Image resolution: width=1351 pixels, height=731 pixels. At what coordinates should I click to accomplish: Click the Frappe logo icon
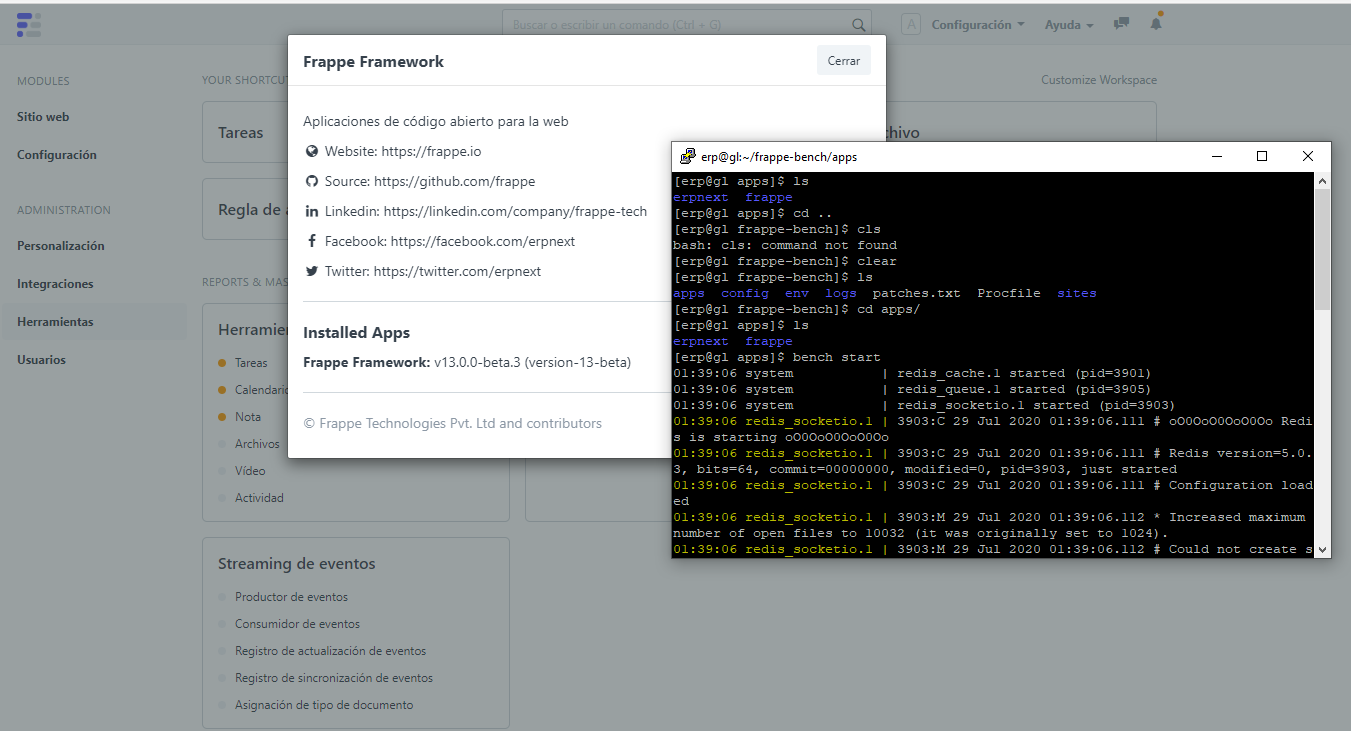pyautogui.click(x=29, y=25)
